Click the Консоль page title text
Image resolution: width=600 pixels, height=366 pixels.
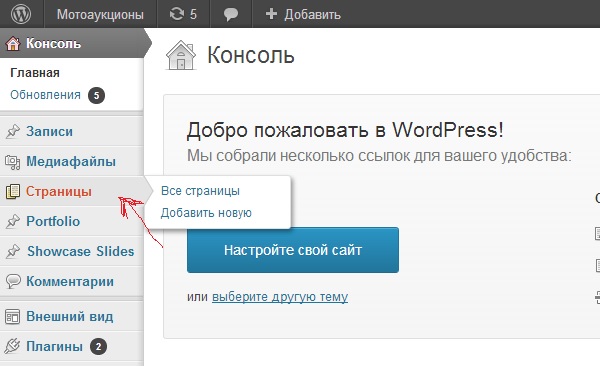coord(251,55)
